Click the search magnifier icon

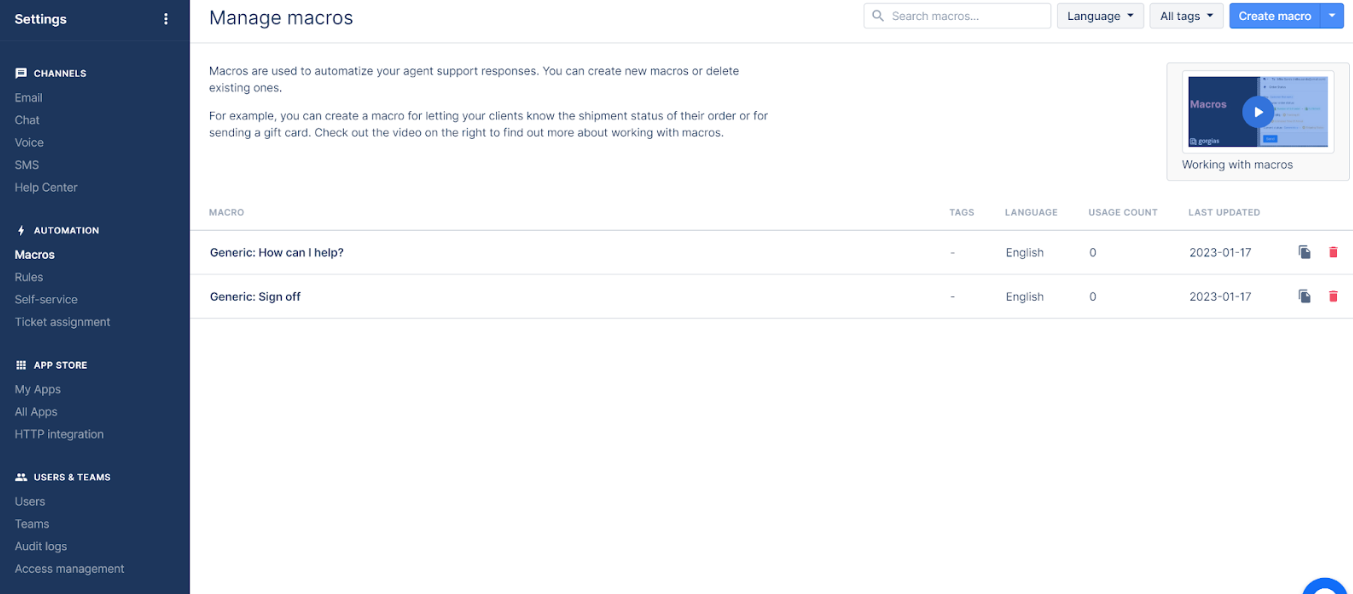pyautogui.click(x=878, y=16)
